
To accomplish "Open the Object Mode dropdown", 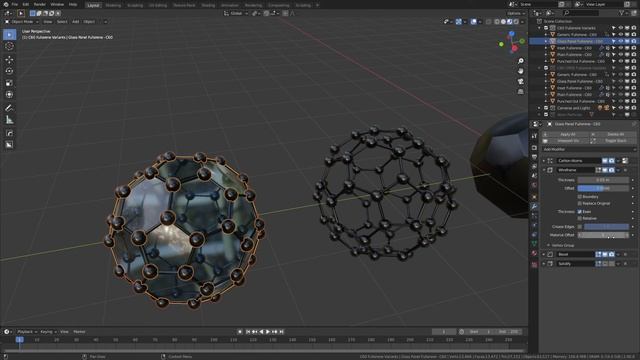I will (22, 22).
